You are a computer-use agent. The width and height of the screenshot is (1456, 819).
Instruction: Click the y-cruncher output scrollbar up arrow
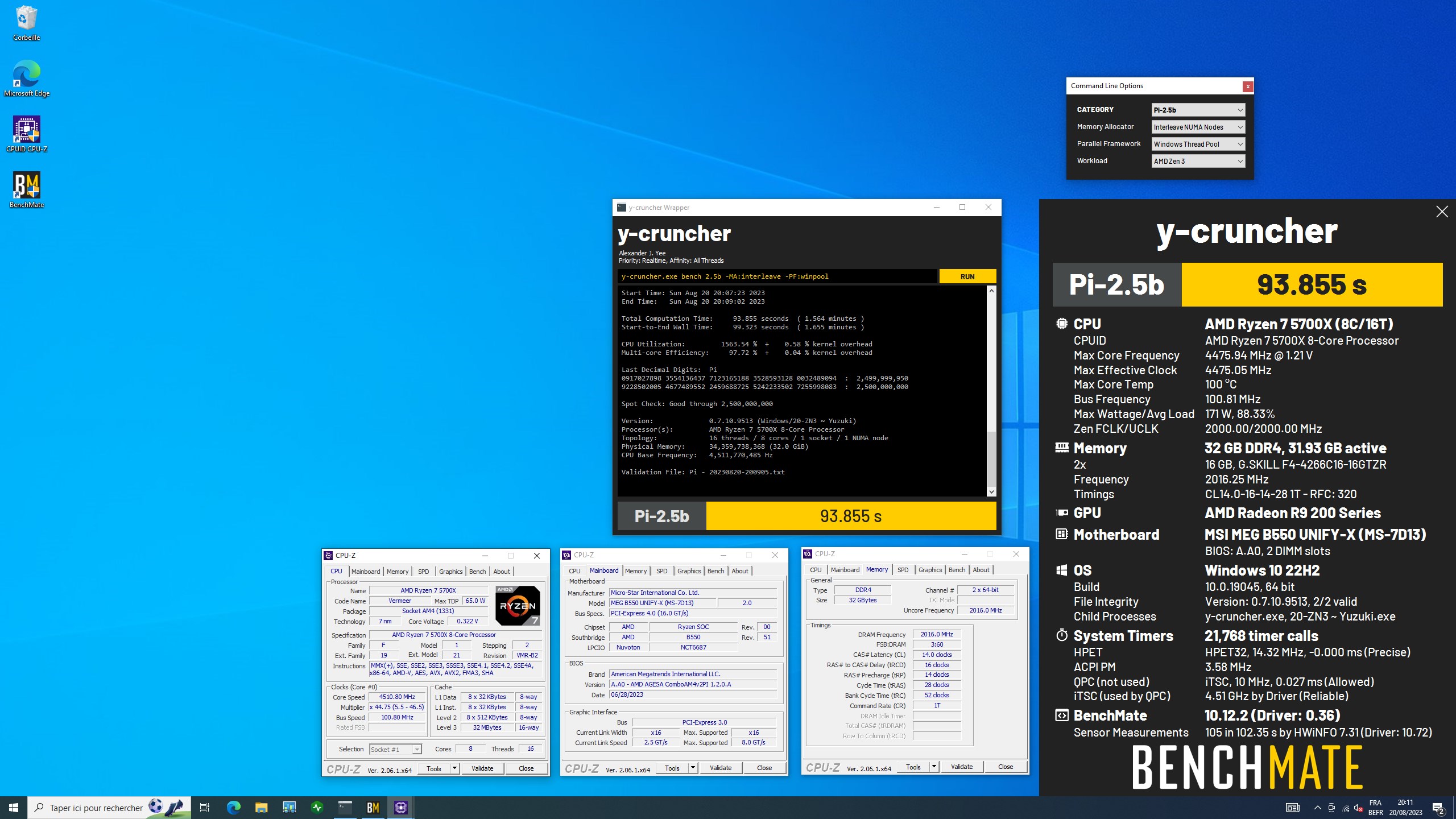(x=991, y=291)
